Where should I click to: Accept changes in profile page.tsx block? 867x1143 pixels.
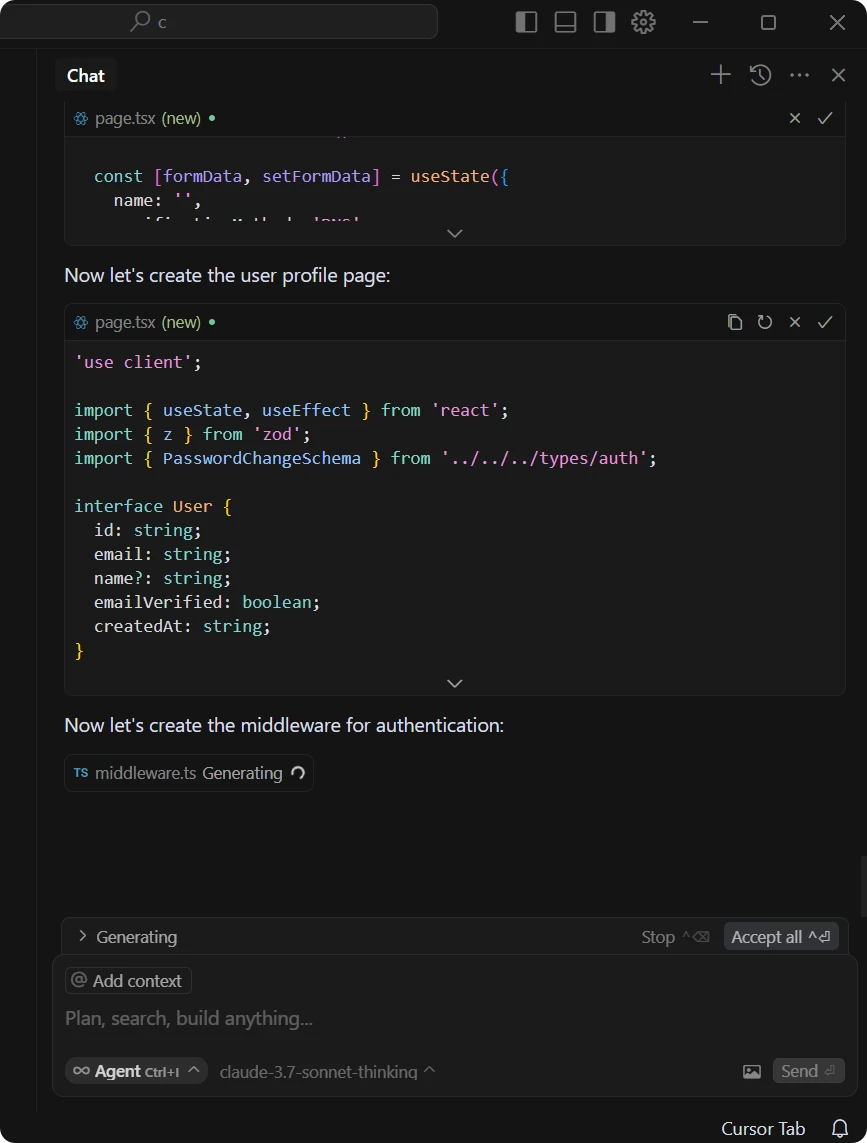[x=825, y=322]
